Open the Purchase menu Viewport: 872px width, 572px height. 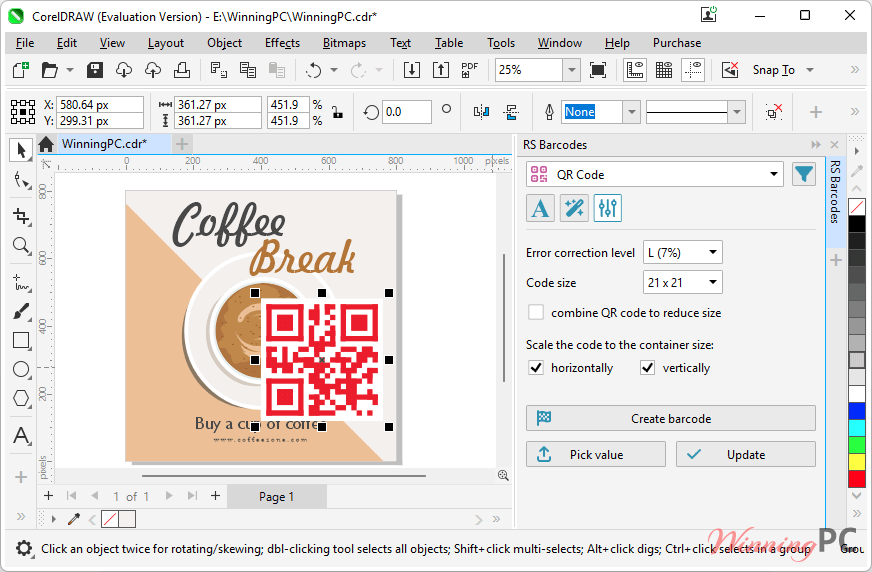(677, 43)
